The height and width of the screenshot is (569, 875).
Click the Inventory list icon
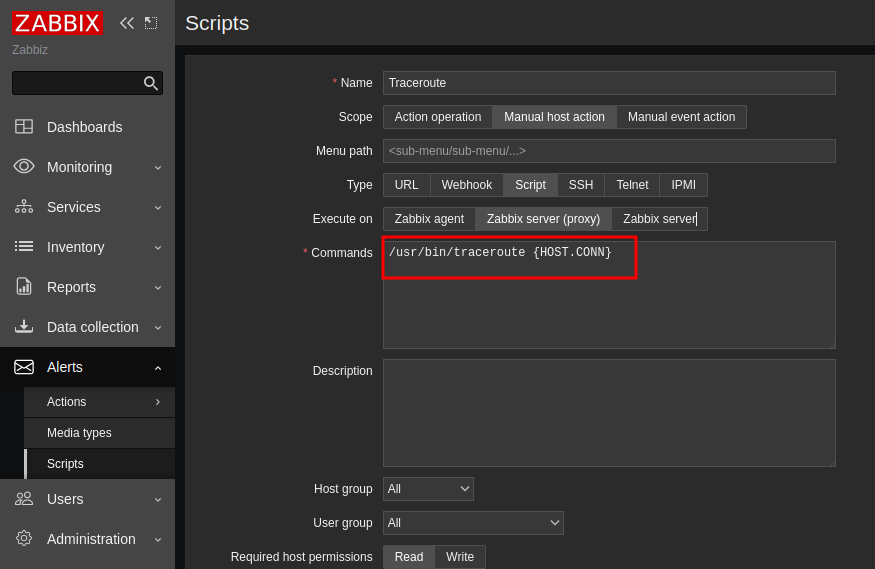click(x=24, y=247)
